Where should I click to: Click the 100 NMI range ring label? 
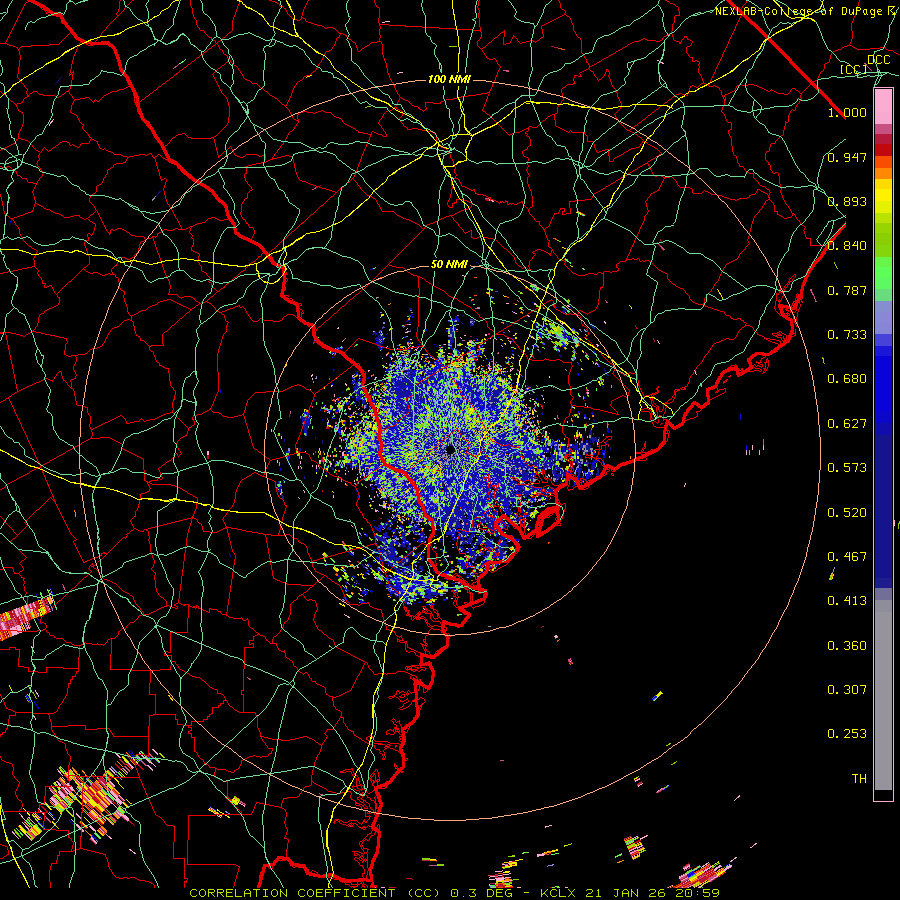point(449,79)
